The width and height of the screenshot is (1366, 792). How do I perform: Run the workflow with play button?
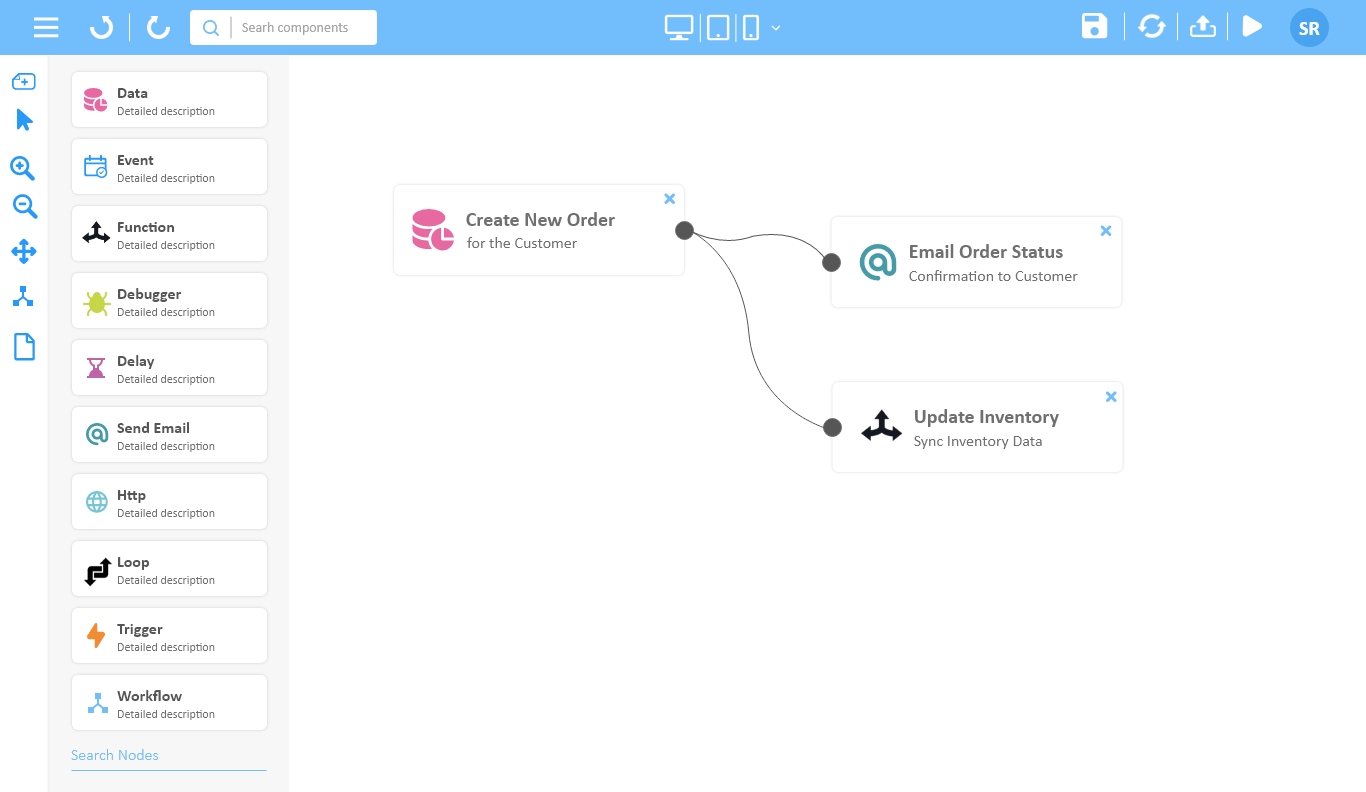(1251, 27)
